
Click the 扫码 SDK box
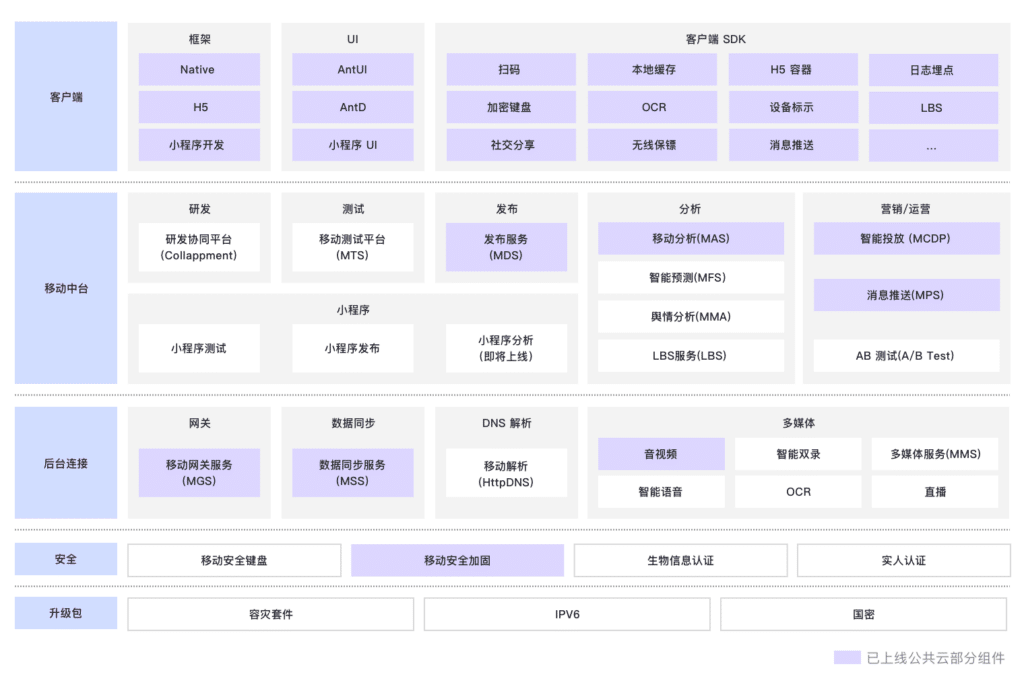tap(511, 69)
